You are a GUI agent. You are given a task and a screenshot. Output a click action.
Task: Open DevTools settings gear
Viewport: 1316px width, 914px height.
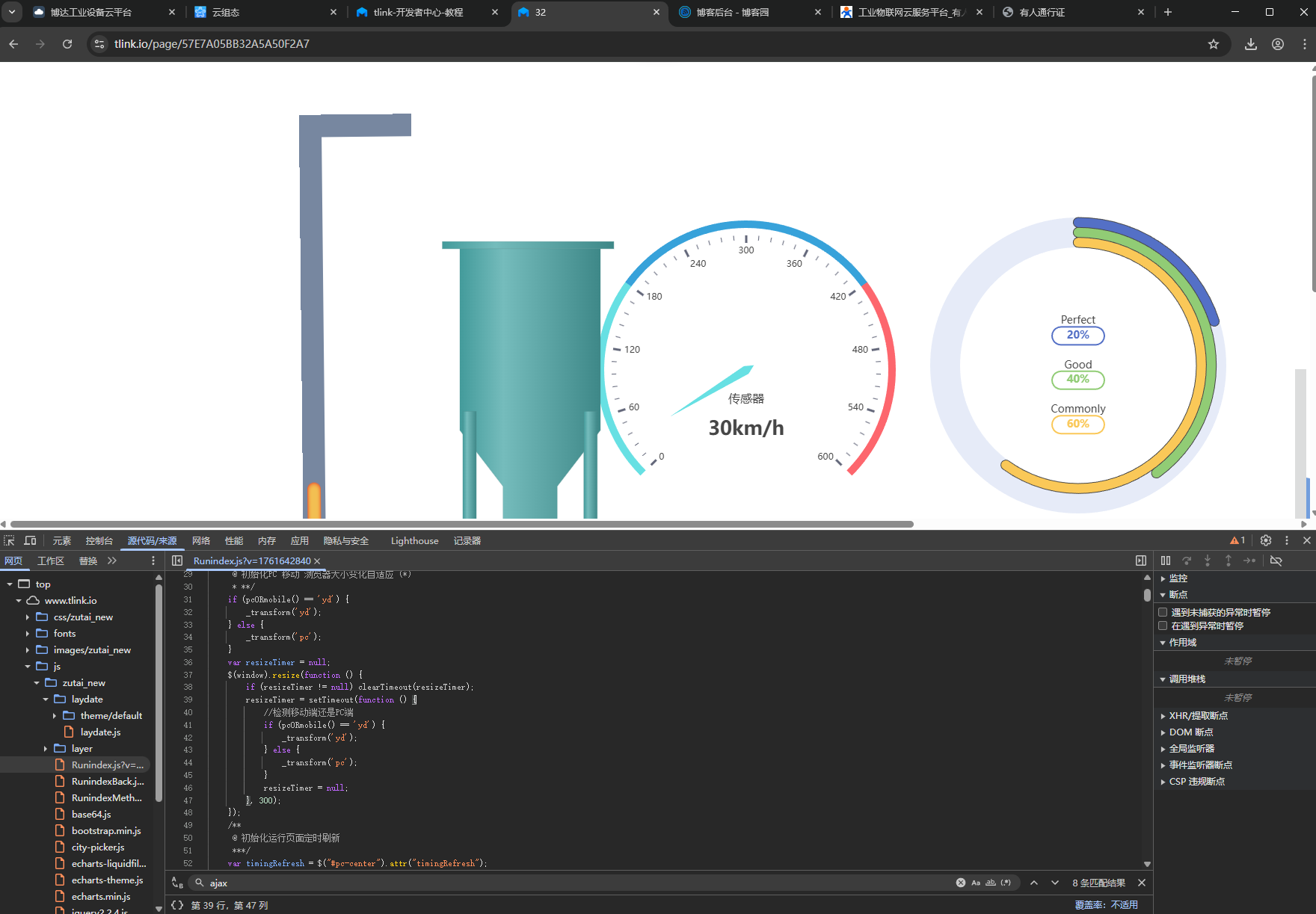[x=1265, y=540]
